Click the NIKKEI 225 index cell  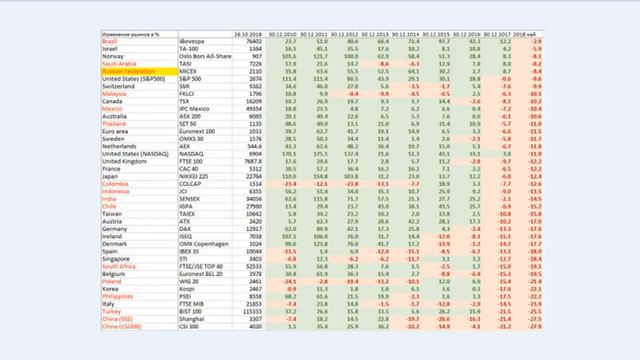205,176
